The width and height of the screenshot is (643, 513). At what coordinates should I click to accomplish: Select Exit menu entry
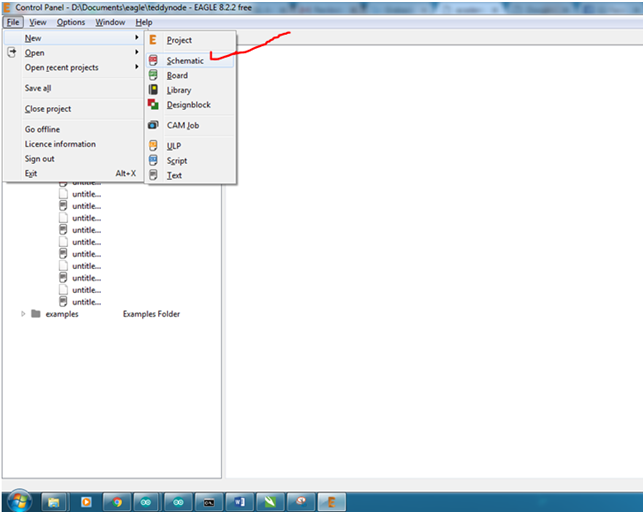74,173
